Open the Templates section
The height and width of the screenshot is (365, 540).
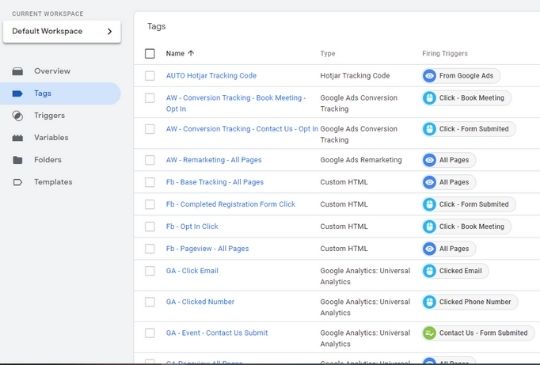pos(60,182)
